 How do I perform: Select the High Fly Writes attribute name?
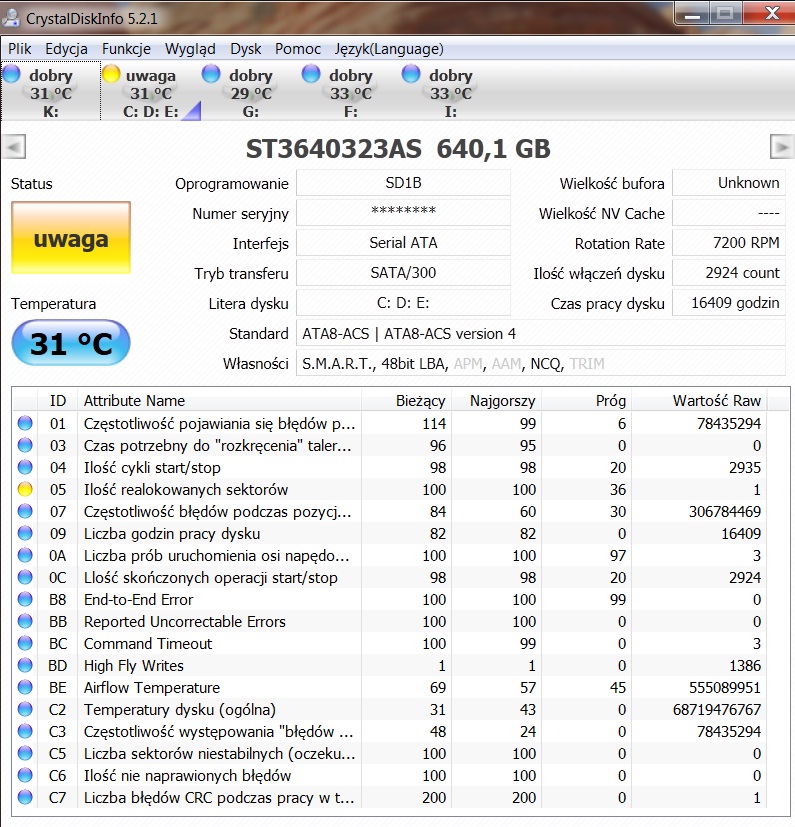(x=133, y=666)
